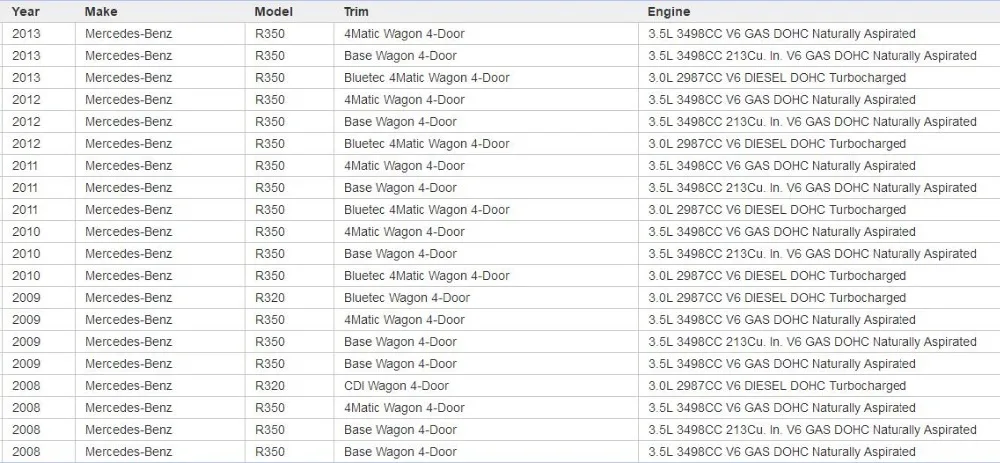Image resolution: width=1000 pixels, height=463 pixels.
Task: Select the 2011 'Base Wagon 4-Door' trim cell
Action: pyautogui.click(x=486, y=188)
